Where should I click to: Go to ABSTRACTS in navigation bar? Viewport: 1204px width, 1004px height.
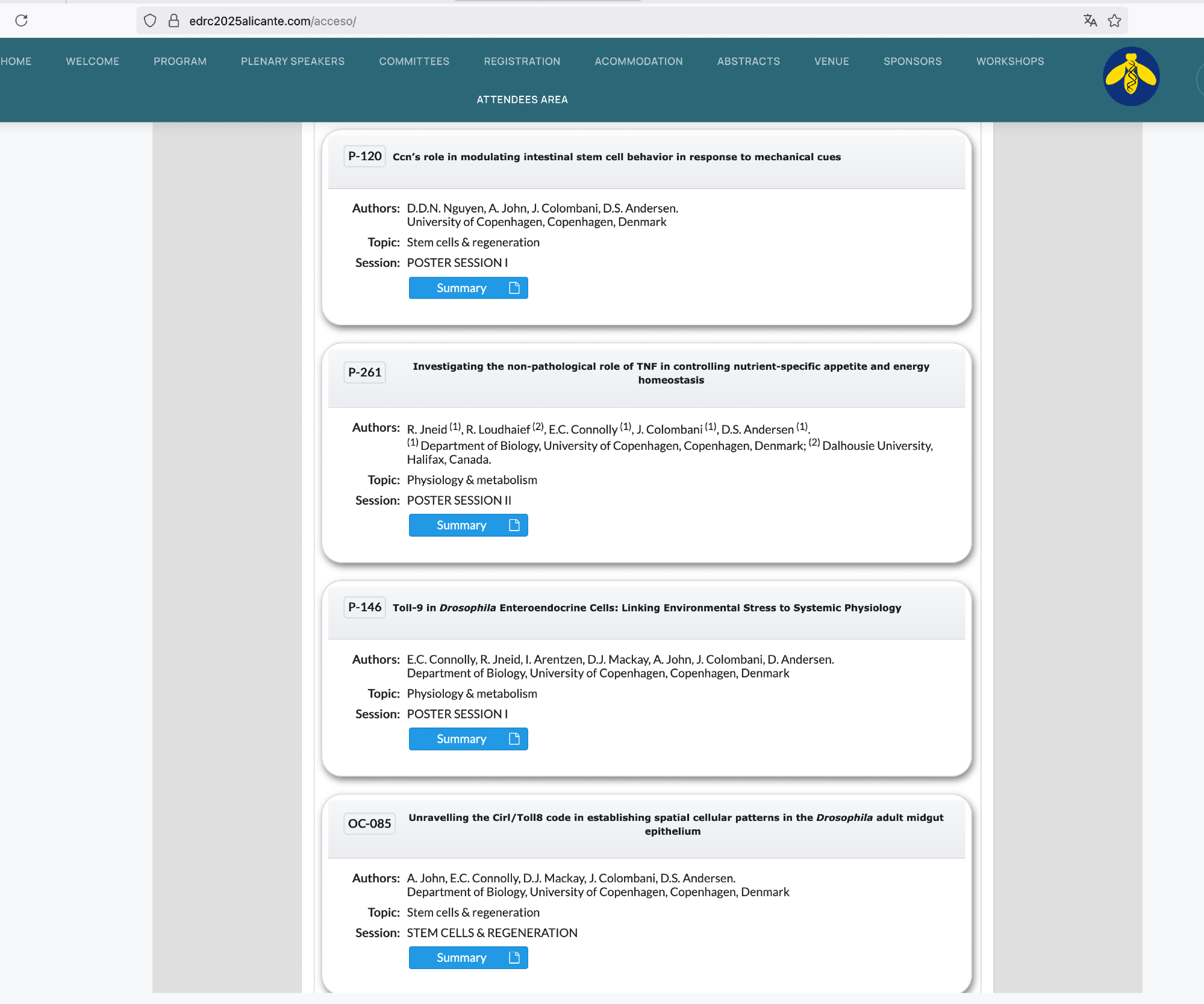tap(748, 61)
